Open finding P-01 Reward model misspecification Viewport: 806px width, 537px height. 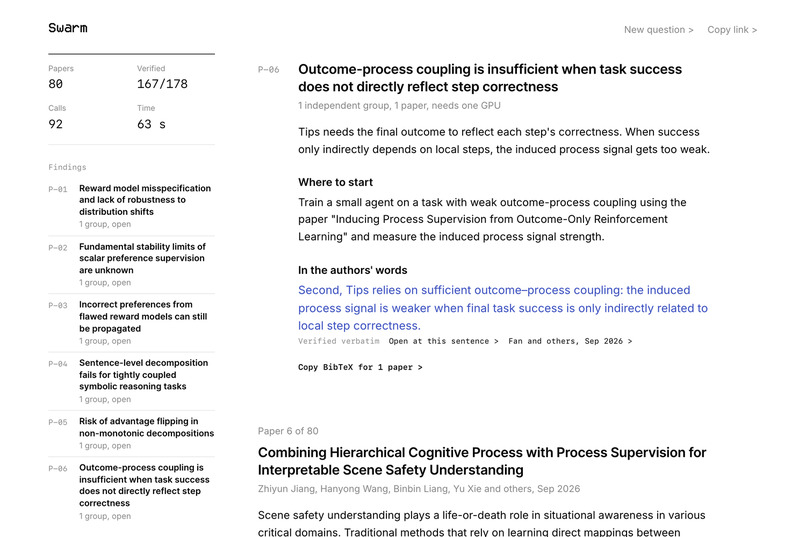132,206
